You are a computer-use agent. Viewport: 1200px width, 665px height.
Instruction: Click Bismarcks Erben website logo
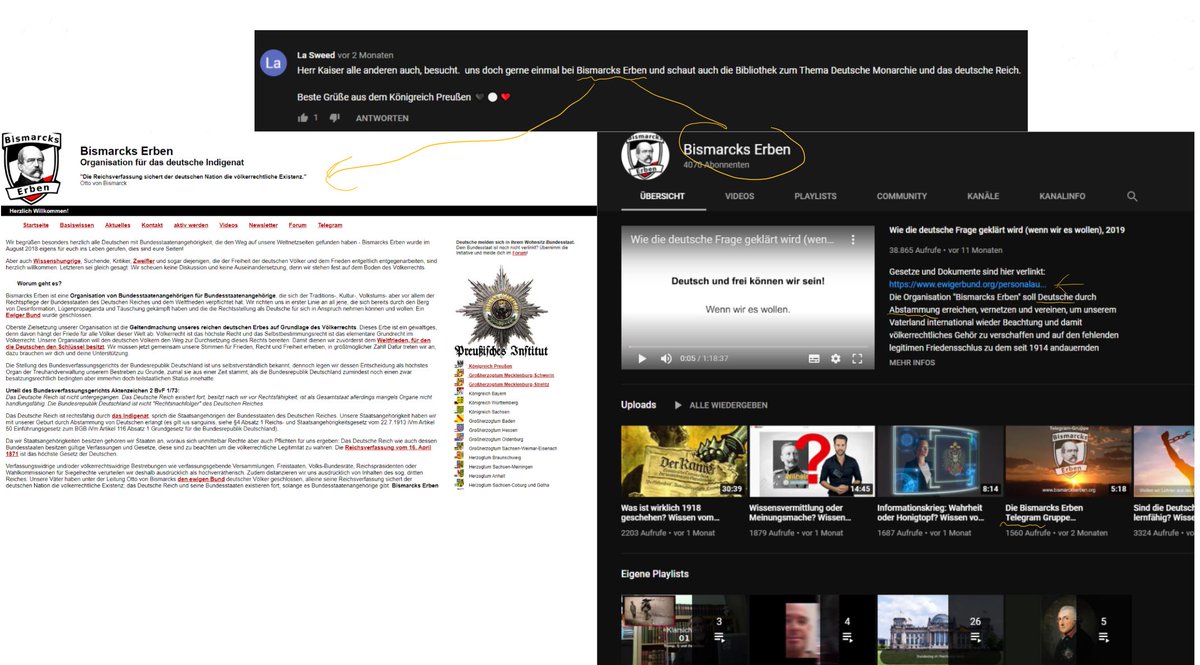[x=34, y=167]
